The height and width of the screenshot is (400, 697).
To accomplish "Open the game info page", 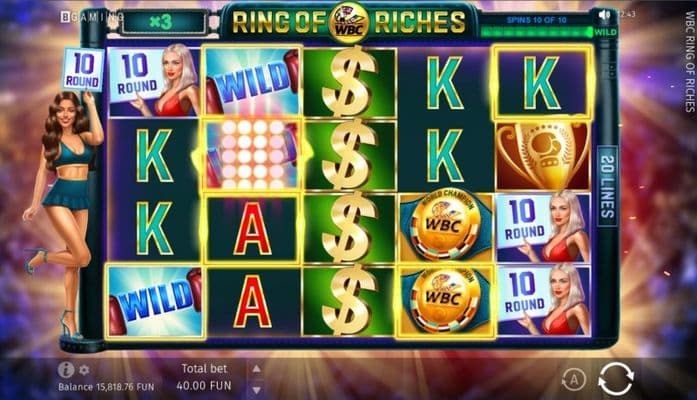I will click(x=66, y=370).
